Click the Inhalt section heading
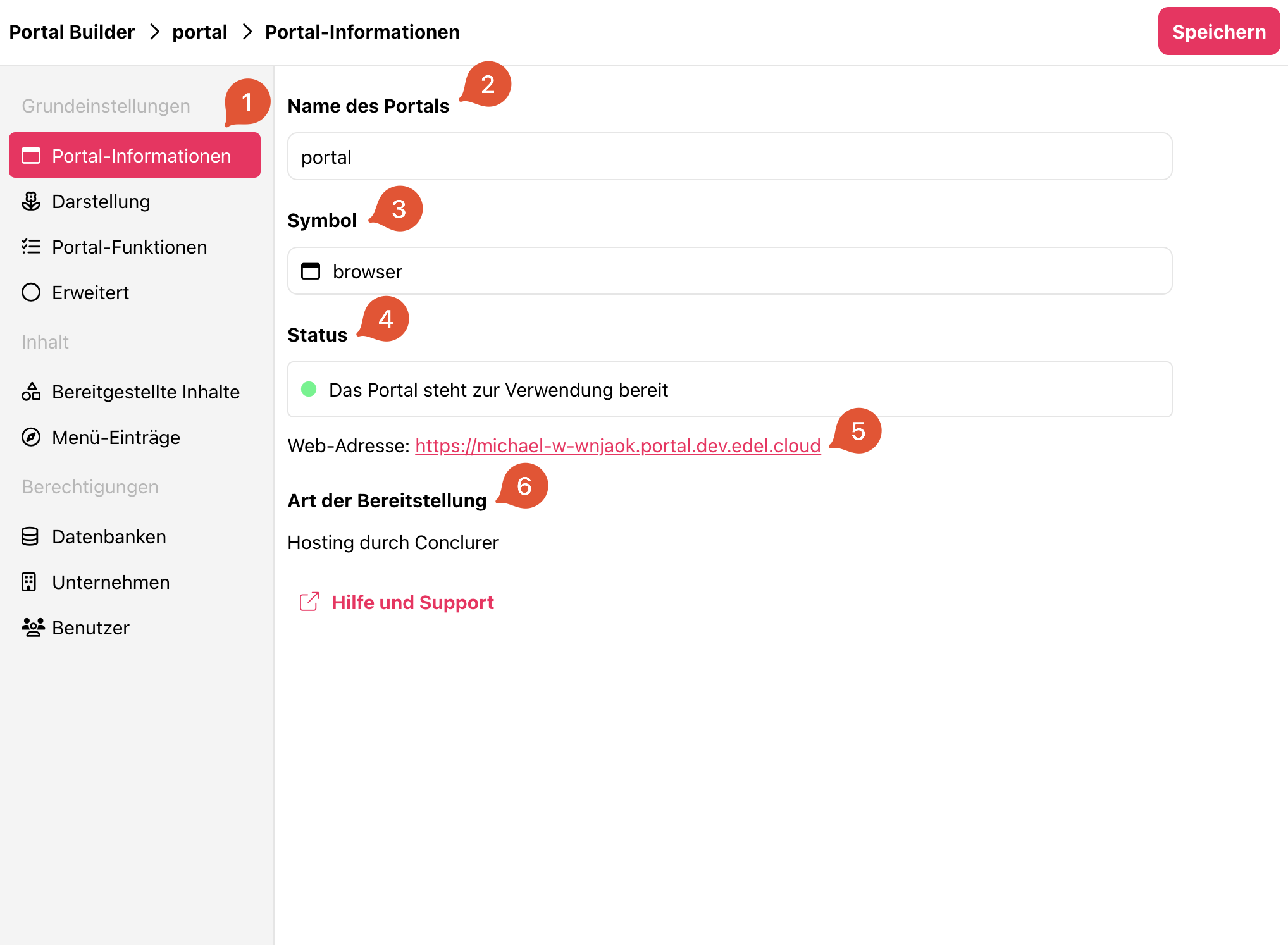Viewport: 1288px width, 945px height. (x=45, y=342)
